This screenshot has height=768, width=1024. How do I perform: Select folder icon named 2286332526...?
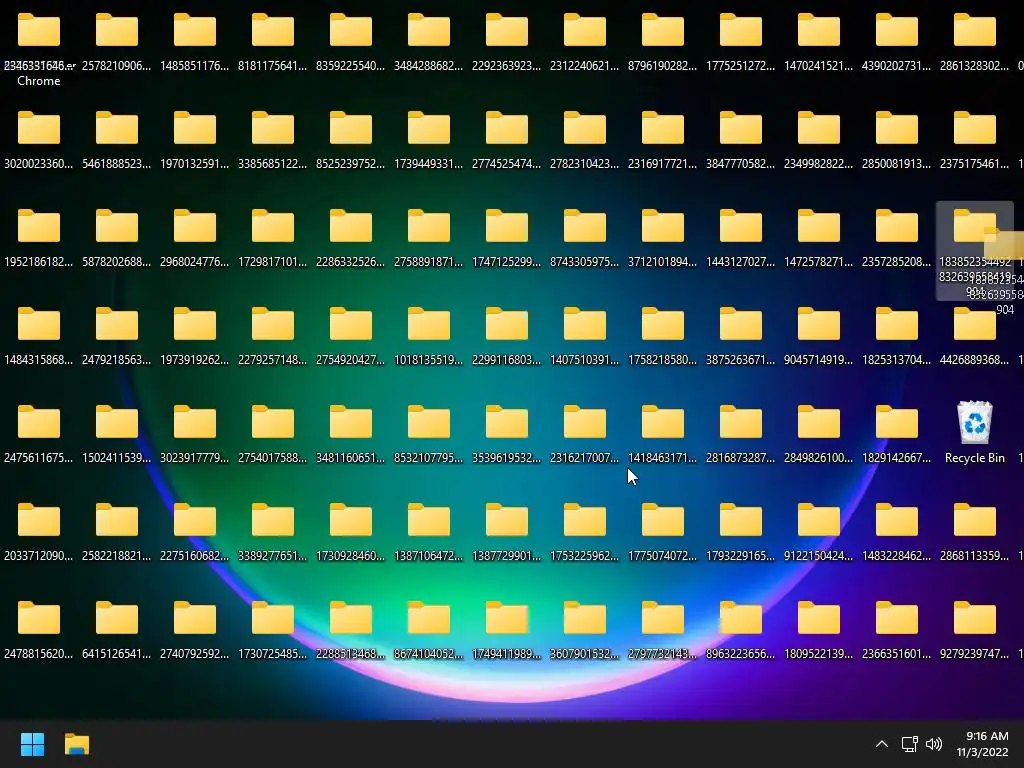[351, 227]
